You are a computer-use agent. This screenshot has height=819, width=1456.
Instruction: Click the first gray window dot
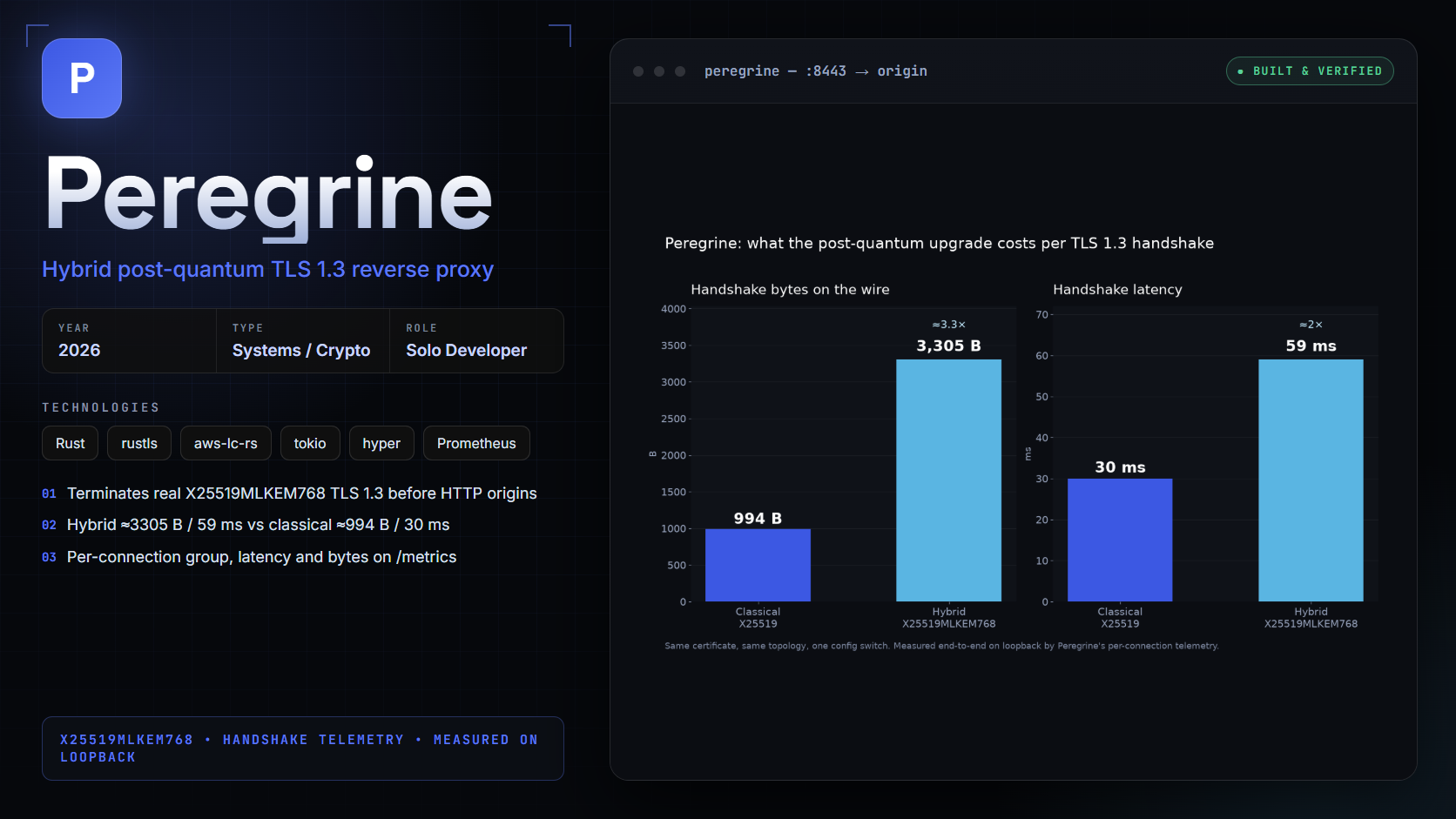638,71
